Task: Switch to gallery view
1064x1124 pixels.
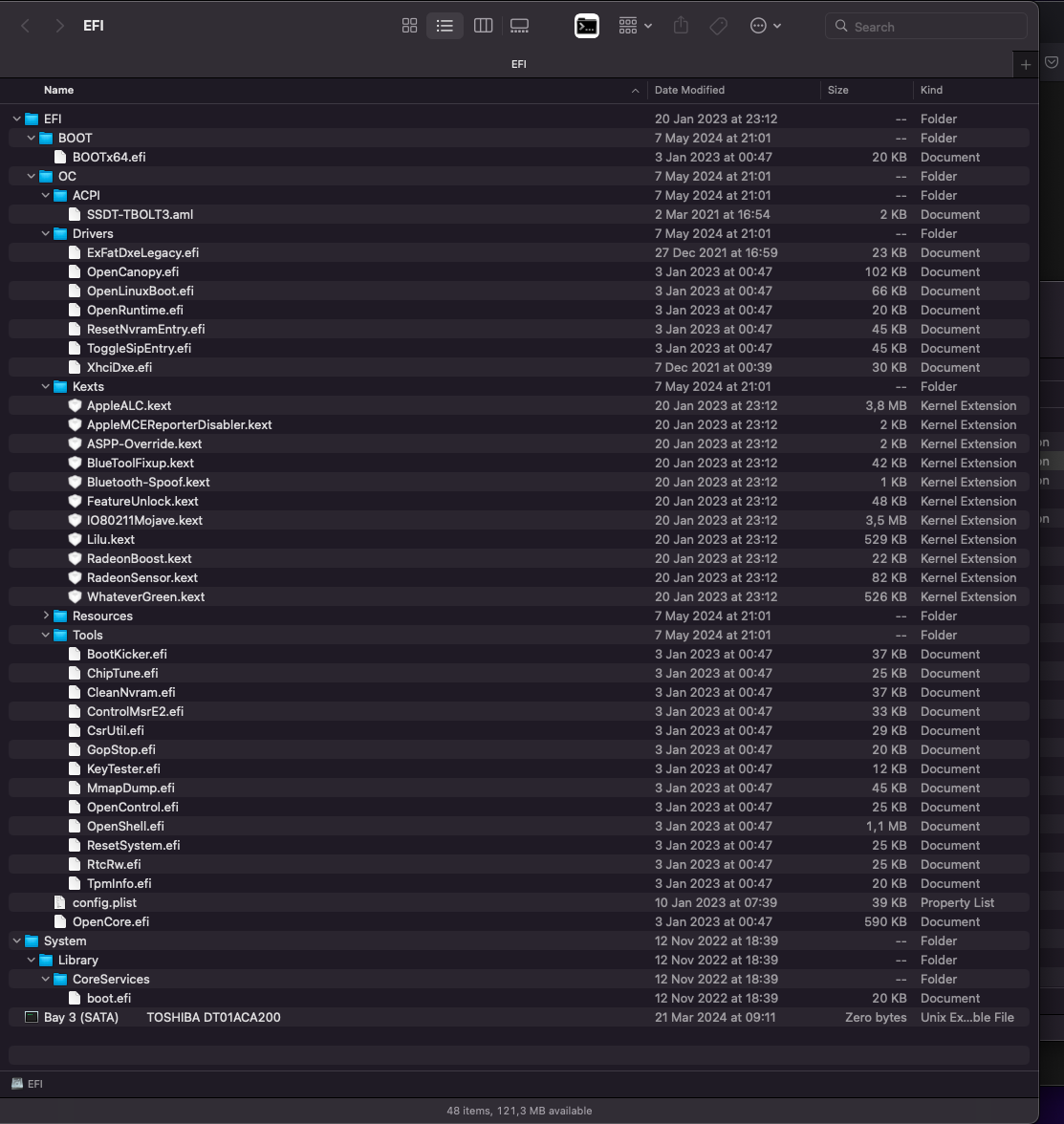Action: 519,26
